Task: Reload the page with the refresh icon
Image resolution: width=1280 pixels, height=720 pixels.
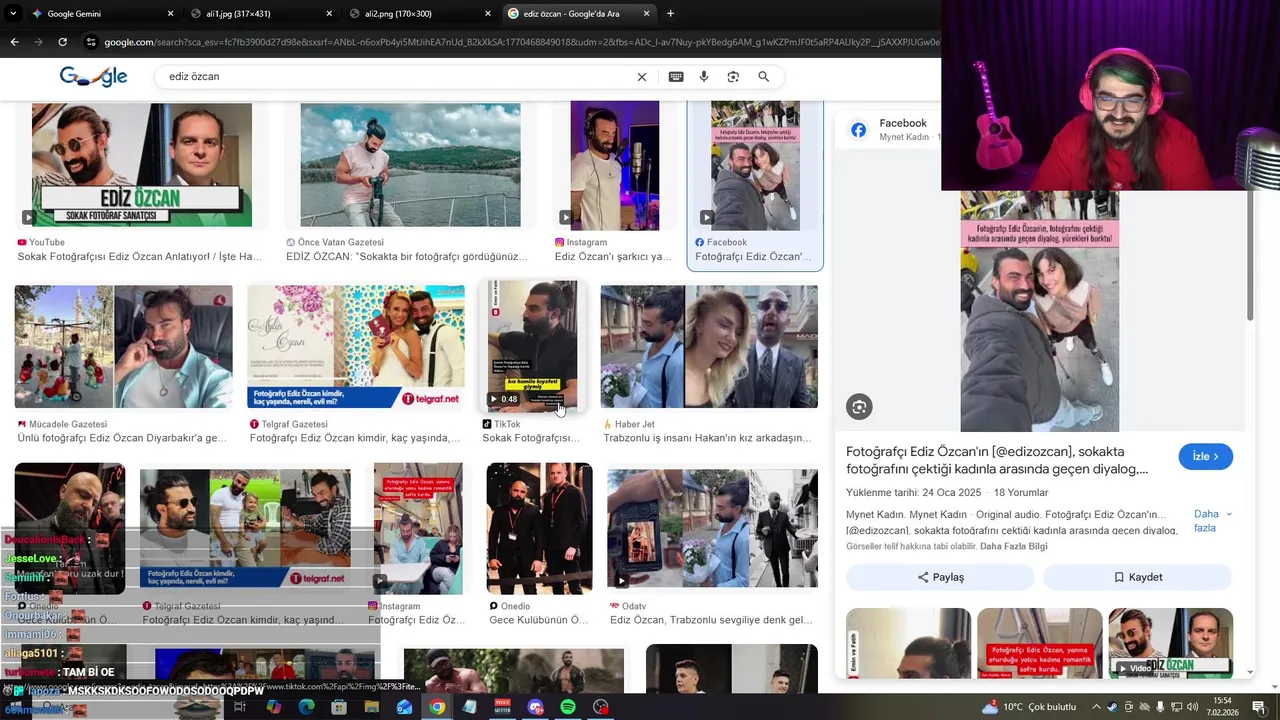Action: pyautogui.click(x=62, y=42)
